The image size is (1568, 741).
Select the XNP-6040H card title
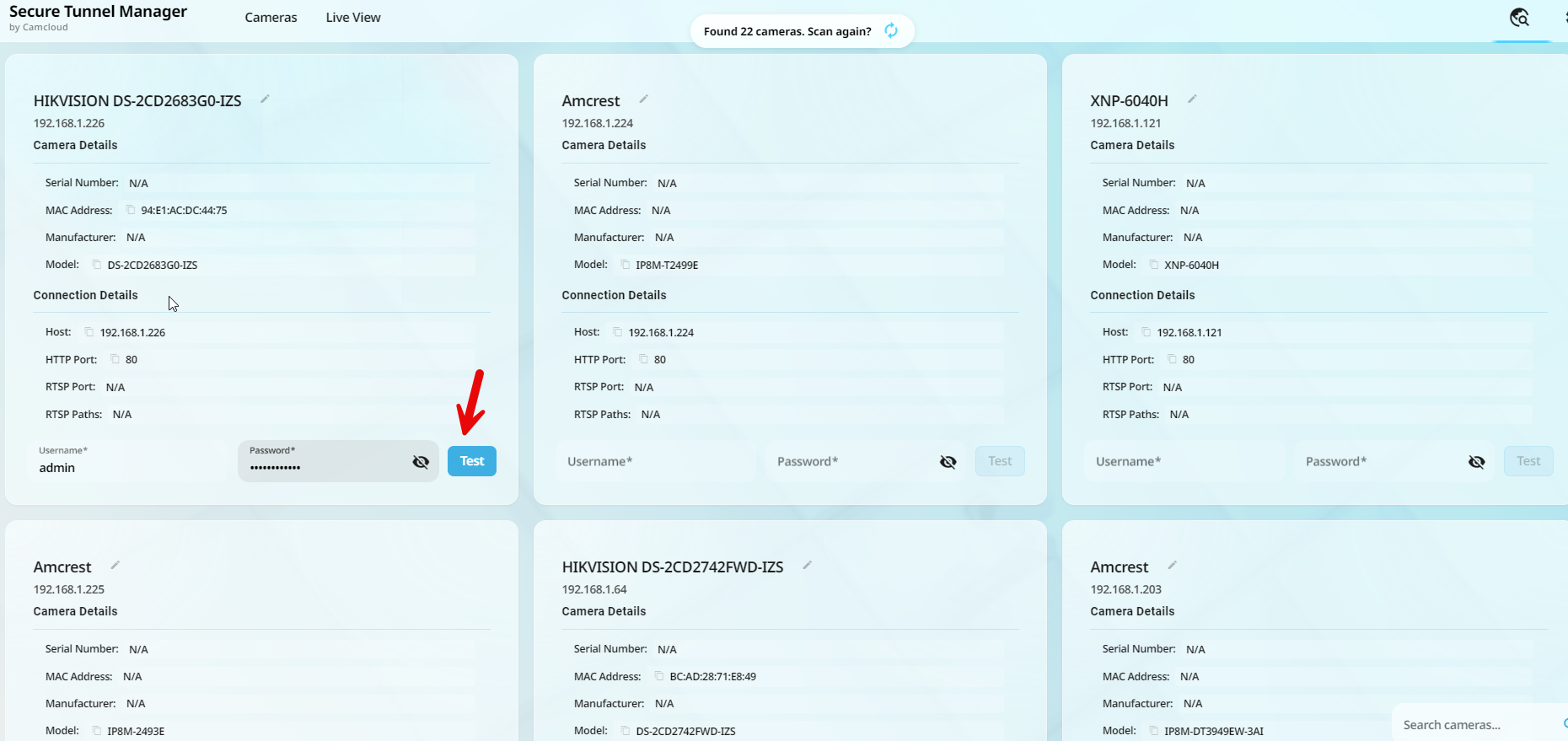tap(1129, 101)
